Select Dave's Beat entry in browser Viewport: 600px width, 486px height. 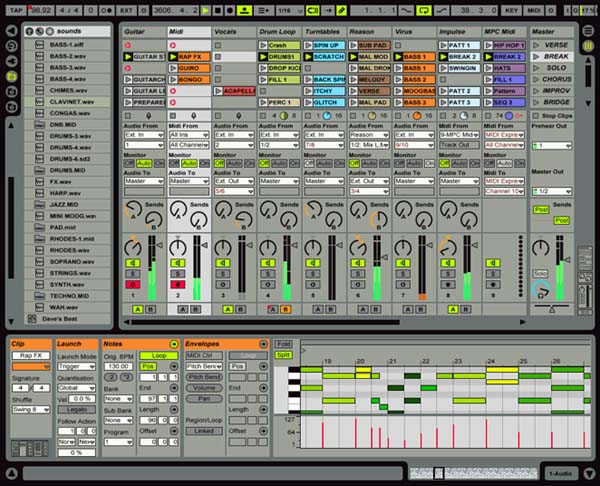pos(67,319)
